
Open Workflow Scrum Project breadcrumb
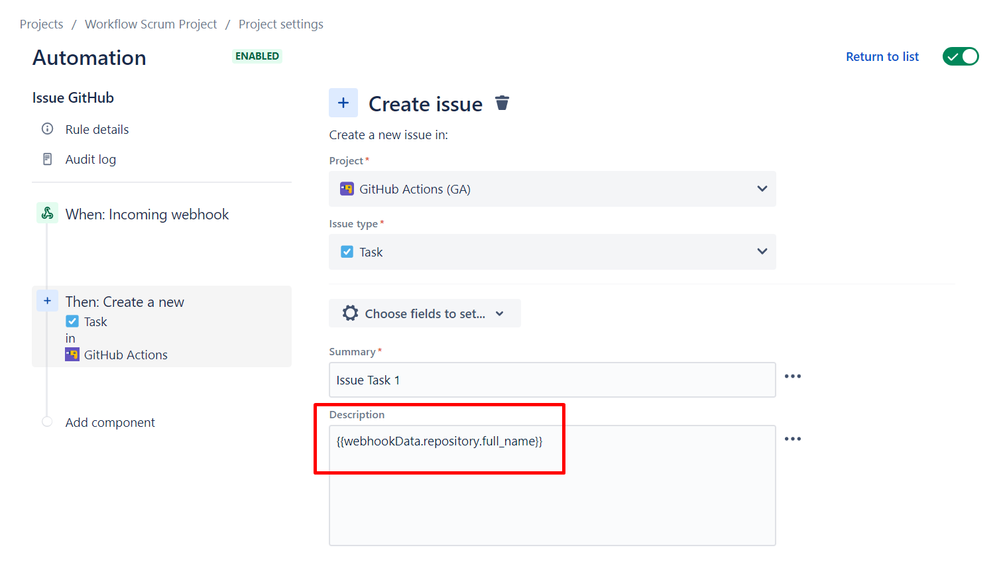151,24
